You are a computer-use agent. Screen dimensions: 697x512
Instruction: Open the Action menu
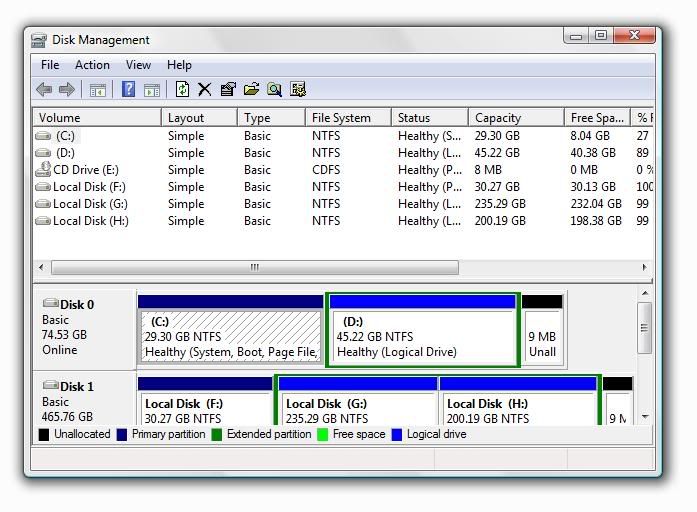click(x=92, y=65)
